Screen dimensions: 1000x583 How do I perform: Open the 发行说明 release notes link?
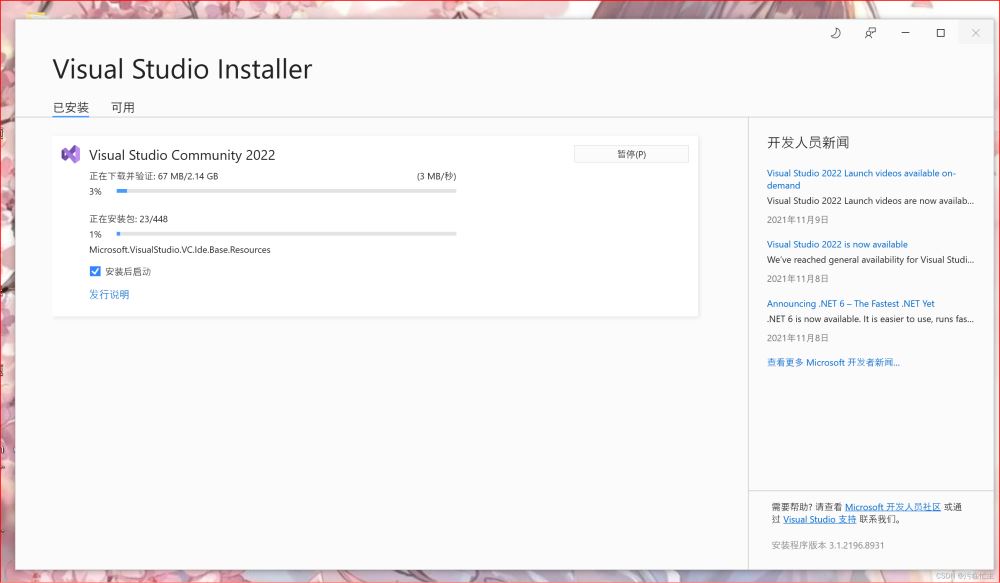(109, 294)
